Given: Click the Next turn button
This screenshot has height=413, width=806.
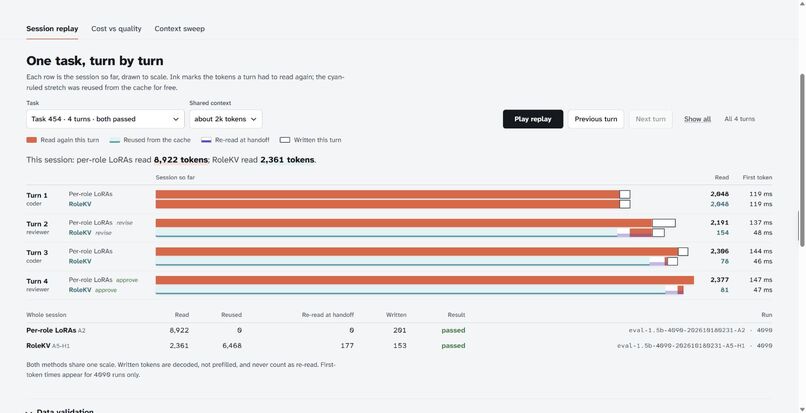Looking at the screenshot, I should pyautogui.click(x=650, y=119).
